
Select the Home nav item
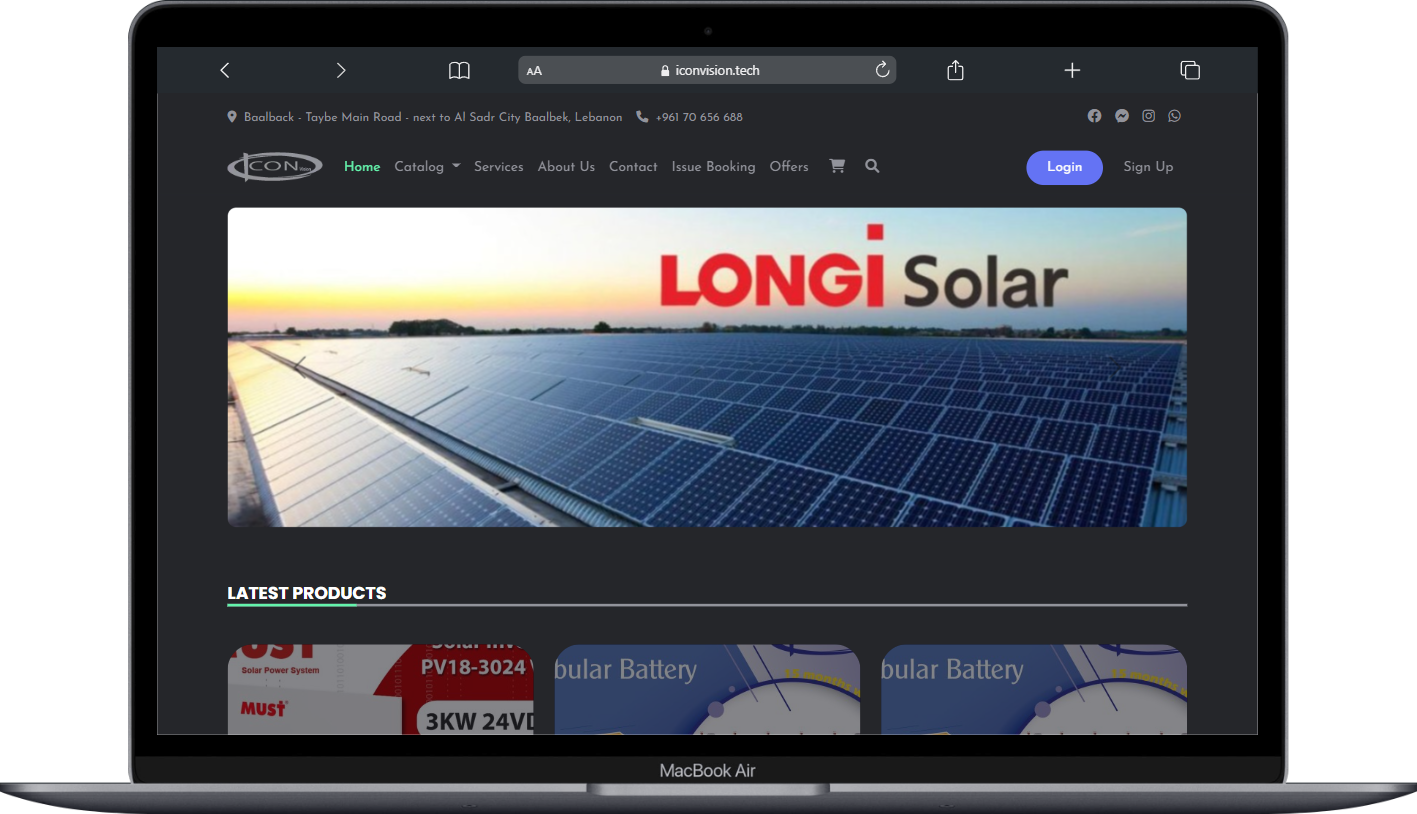click(x=362, y=167)
